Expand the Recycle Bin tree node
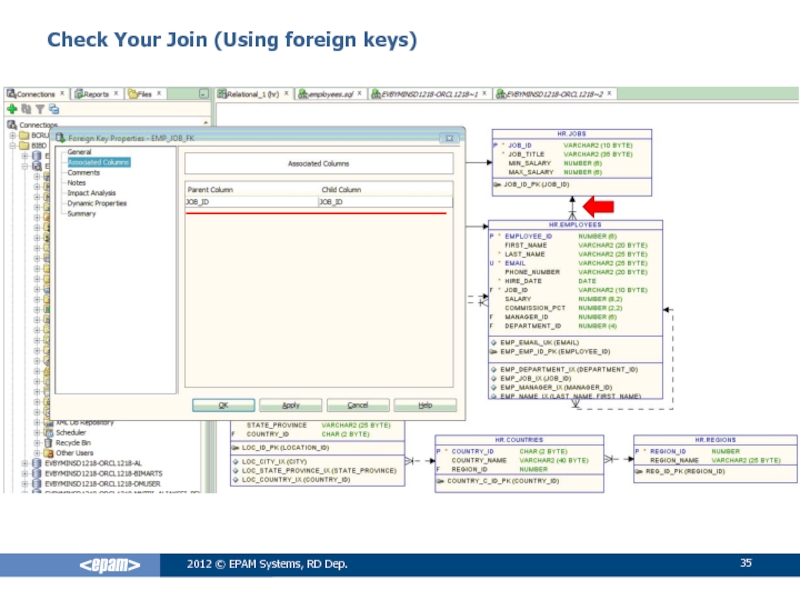Viewport: 800px width, 600px height. click(37, 442)
